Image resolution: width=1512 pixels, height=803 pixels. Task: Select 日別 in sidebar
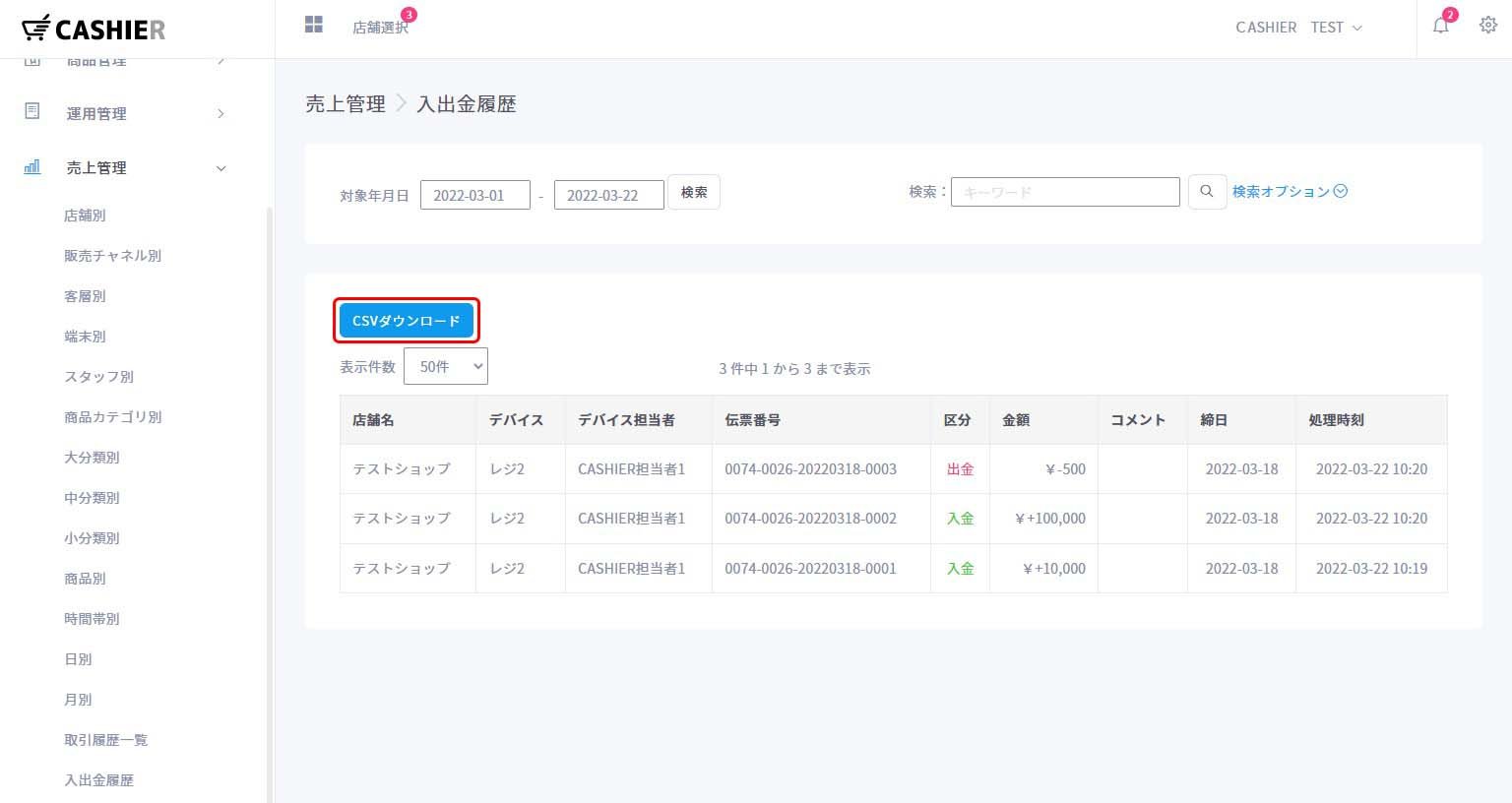78,659
